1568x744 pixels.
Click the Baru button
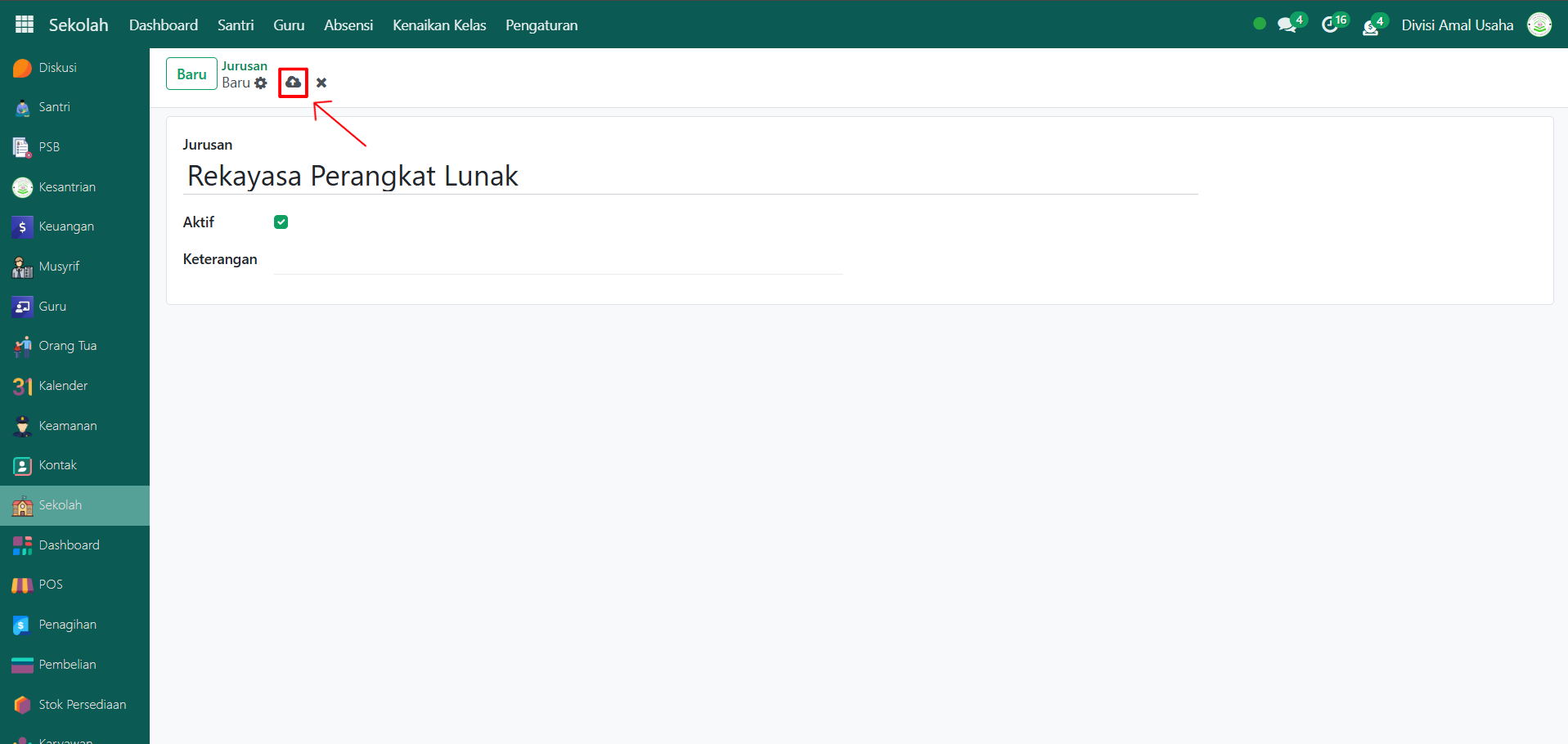(x=191, y=74)
